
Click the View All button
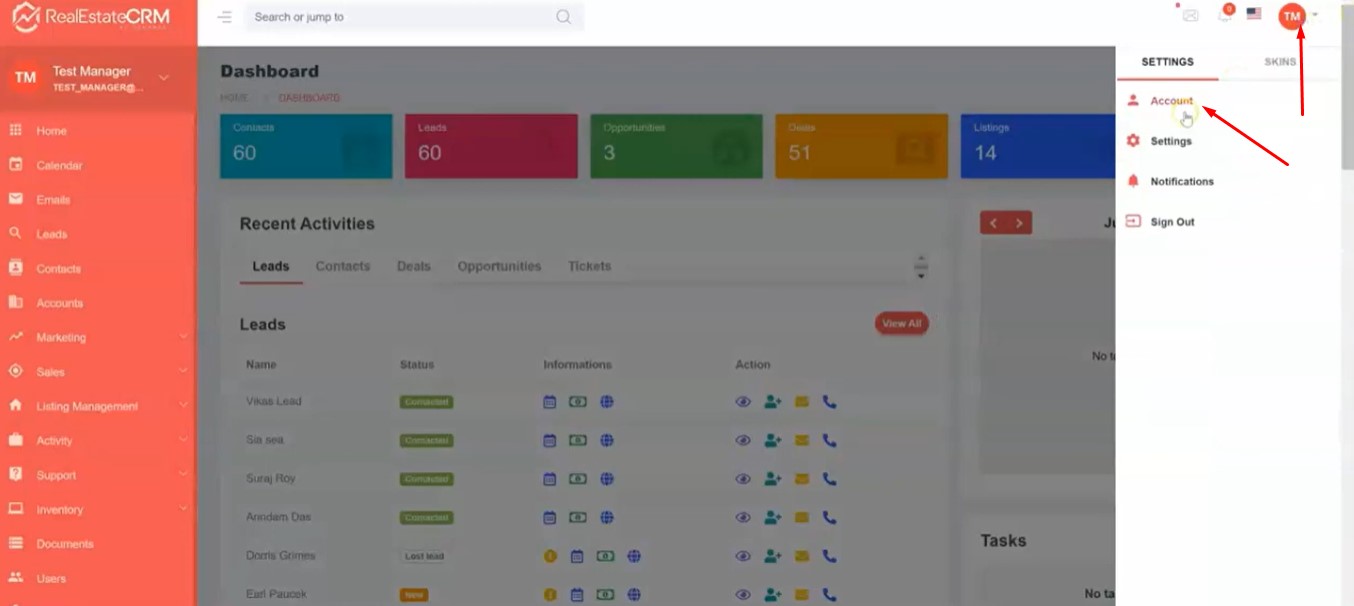[901, 323]
